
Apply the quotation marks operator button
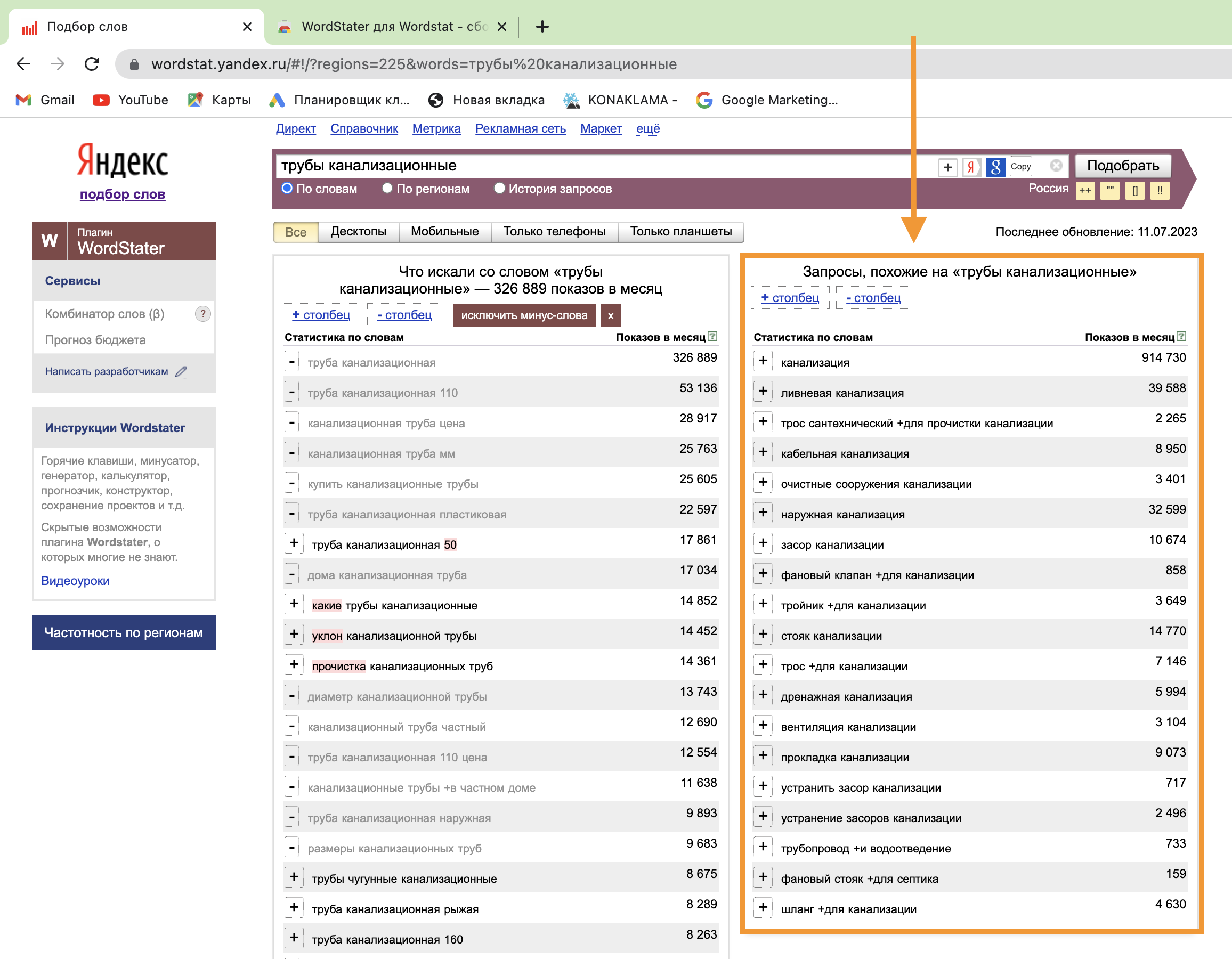[1109, 191]
